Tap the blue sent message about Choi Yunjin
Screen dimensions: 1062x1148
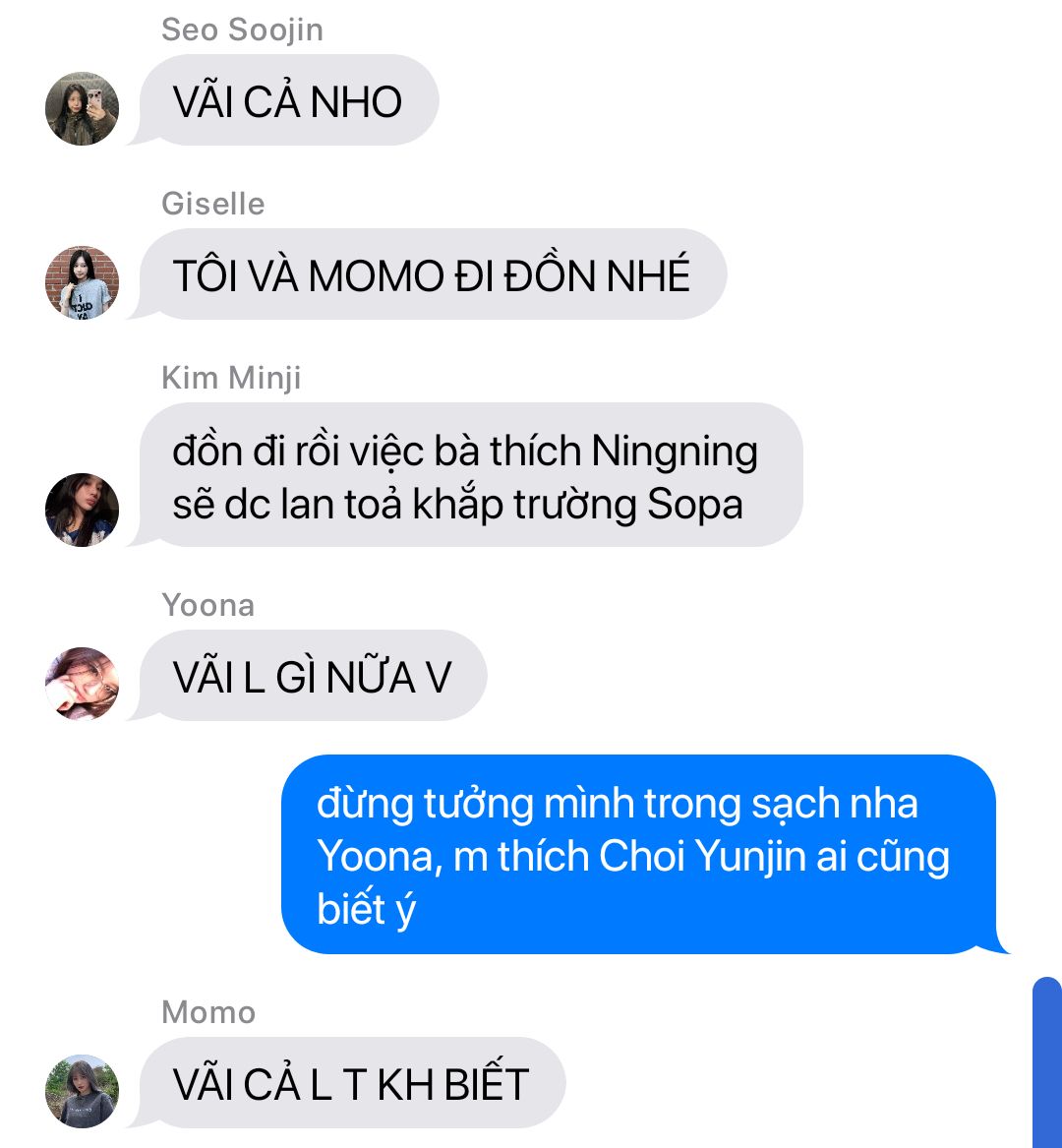click(640, 855)
